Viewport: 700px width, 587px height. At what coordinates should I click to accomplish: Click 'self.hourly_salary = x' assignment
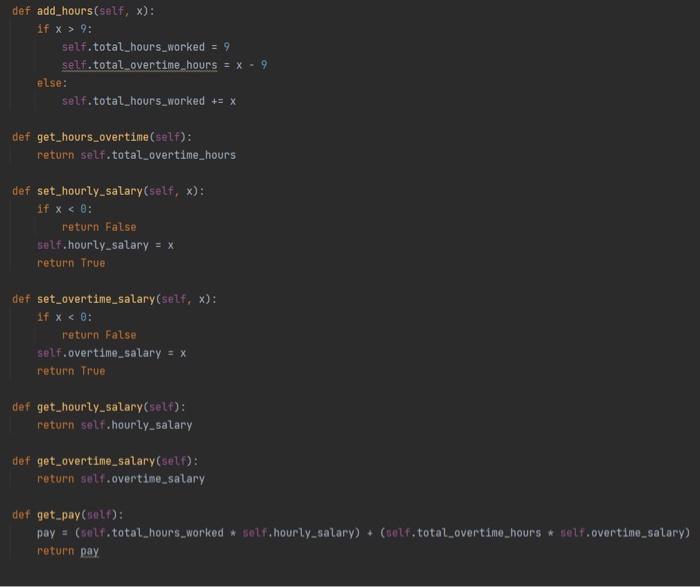point(105,245)
